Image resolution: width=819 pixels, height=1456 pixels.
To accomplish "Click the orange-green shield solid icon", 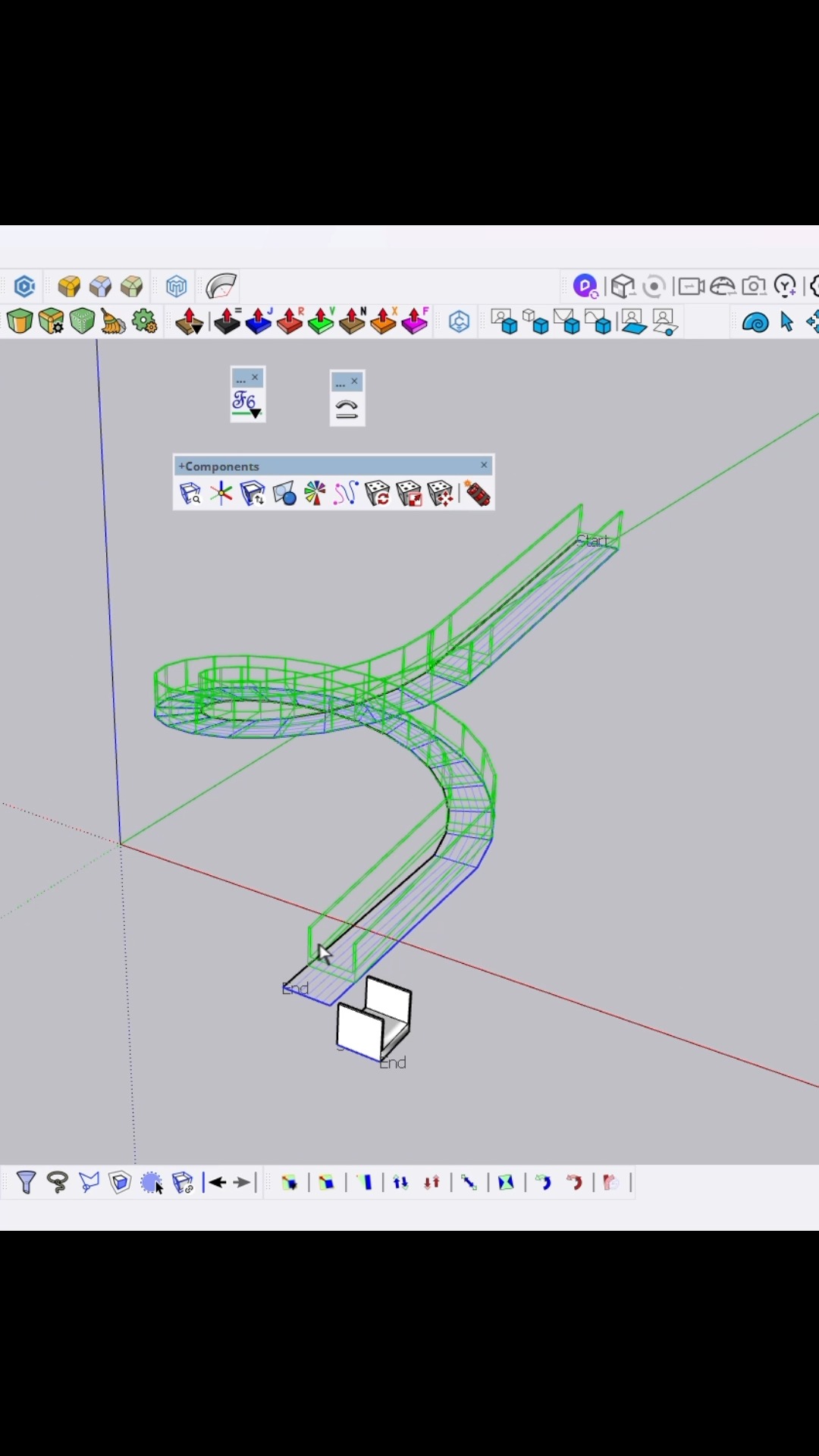I will click(x=20, y=322).
